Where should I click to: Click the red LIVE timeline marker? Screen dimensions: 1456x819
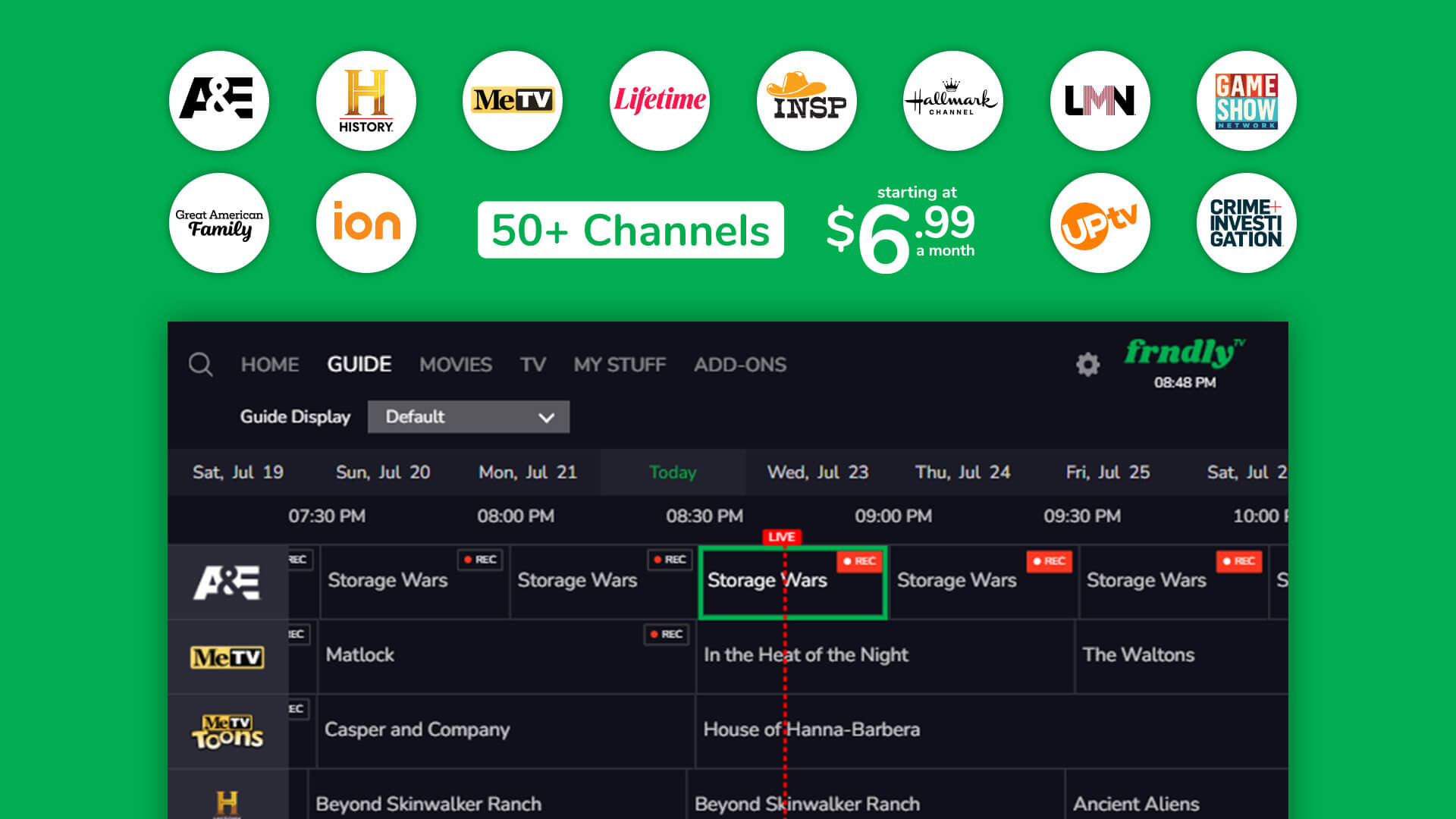[x=781, y=537]
